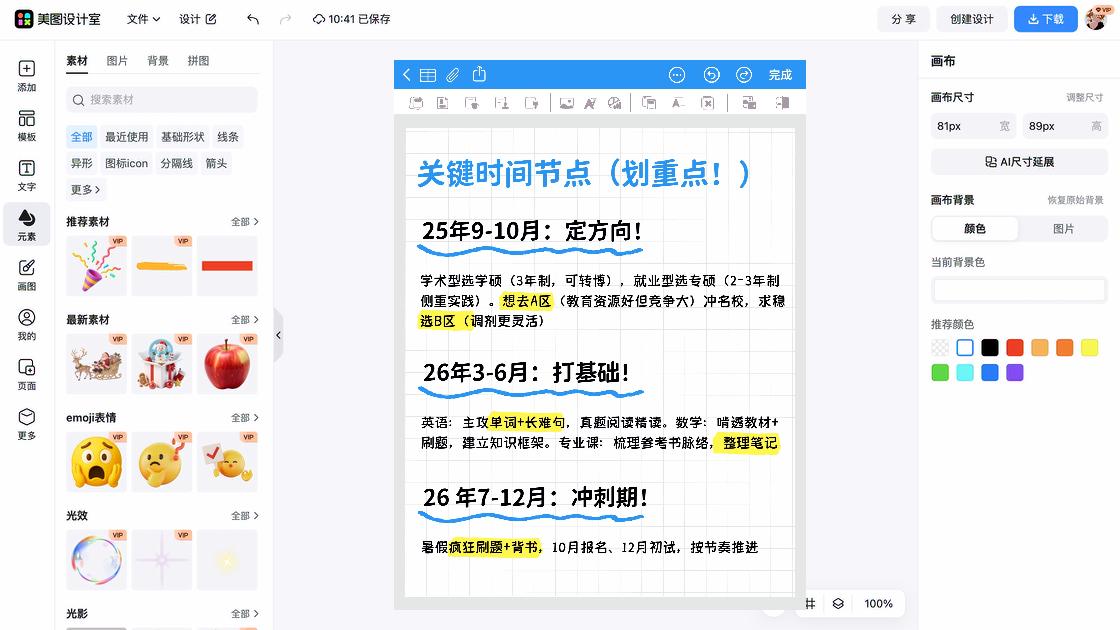Switch to the 素材 tab

coord(76,61)
